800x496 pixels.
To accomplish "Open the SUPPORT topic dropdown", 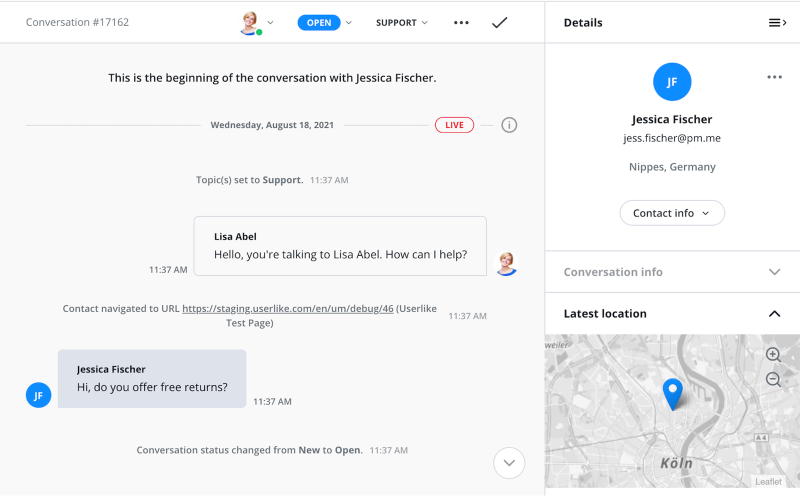I will [402, 22].
